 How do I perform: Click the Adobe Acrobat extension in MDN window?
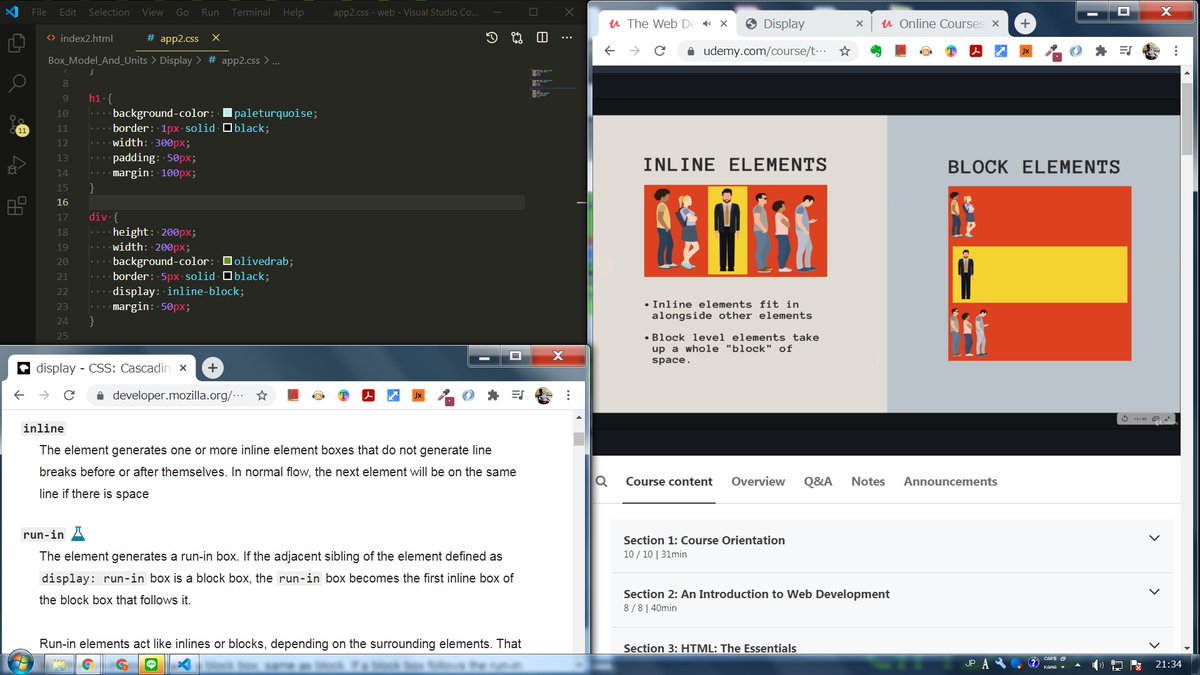coord(368,395)
